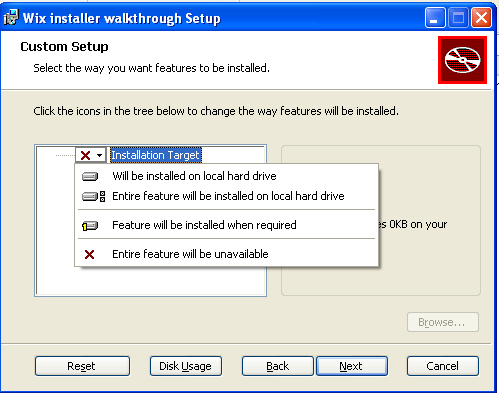499x393 pixels.
Task: Close the Wix installer setup window
Action: [x=481, y=17]
